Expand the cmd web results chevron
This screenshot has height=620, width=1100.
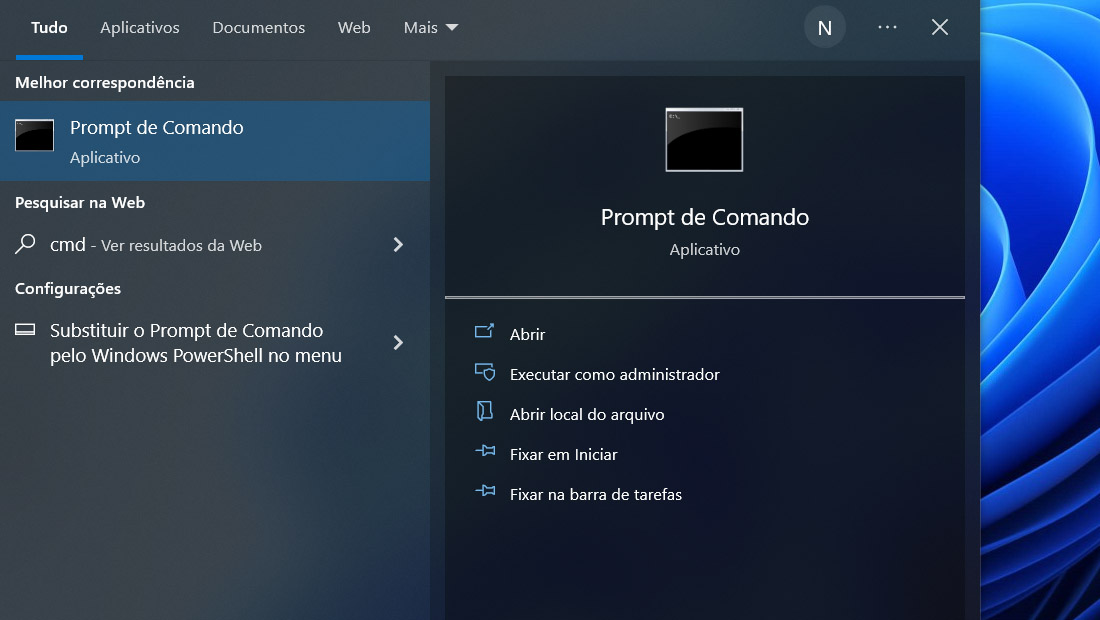click(398, 245)
